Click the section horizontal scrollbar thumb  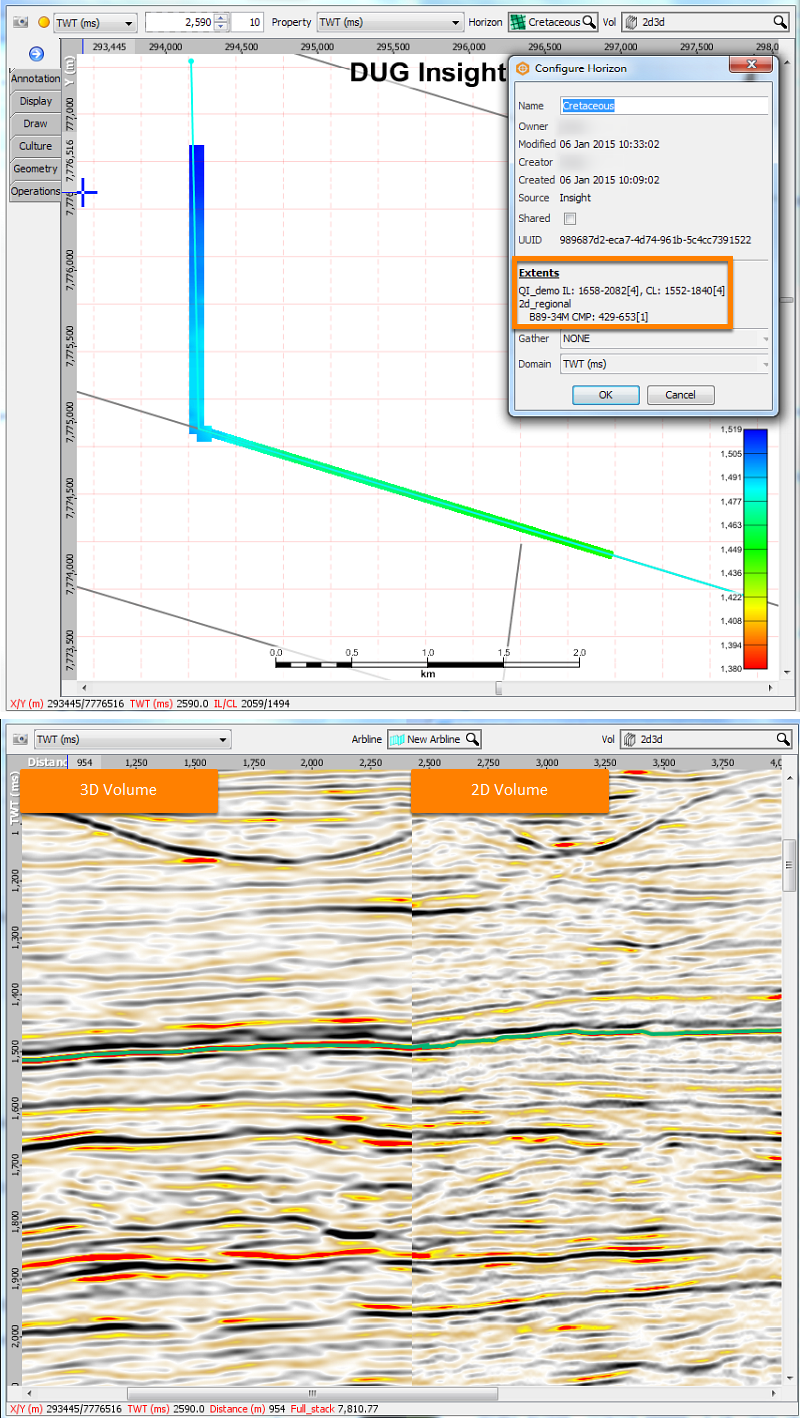coord(312,1392)
